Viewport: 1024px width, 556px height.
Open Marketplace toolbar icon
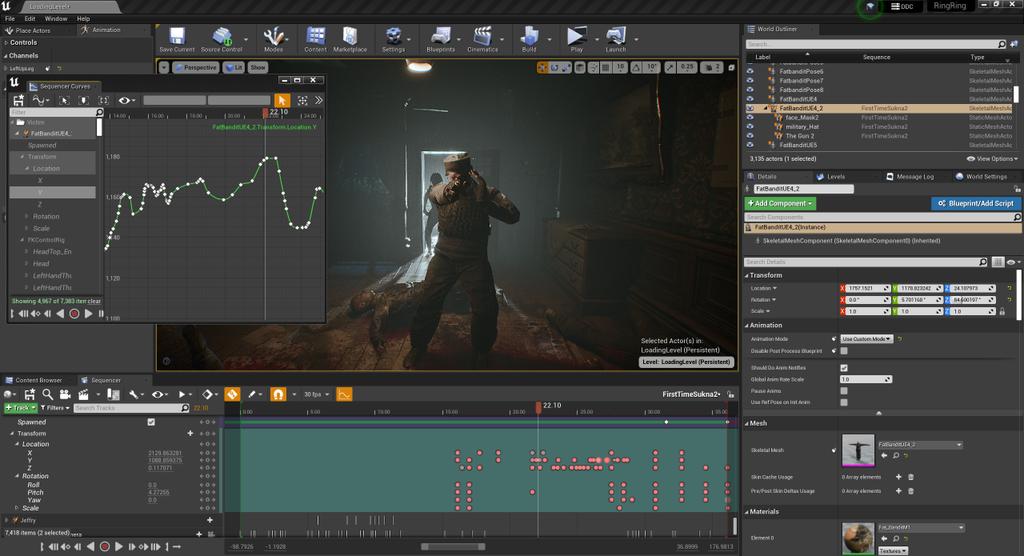pos(350,39)
